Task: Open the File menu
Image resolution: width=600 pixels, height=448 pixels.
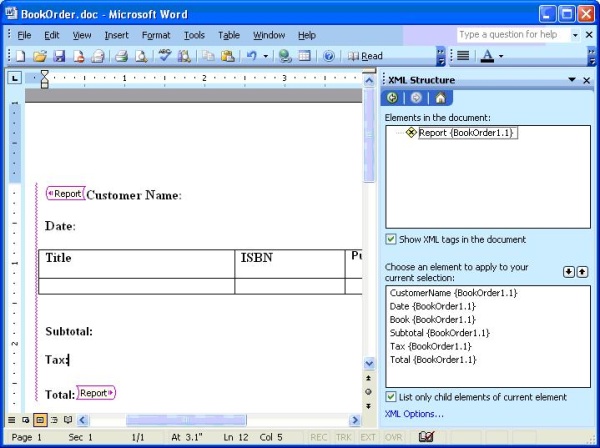Action: [24, 35]
